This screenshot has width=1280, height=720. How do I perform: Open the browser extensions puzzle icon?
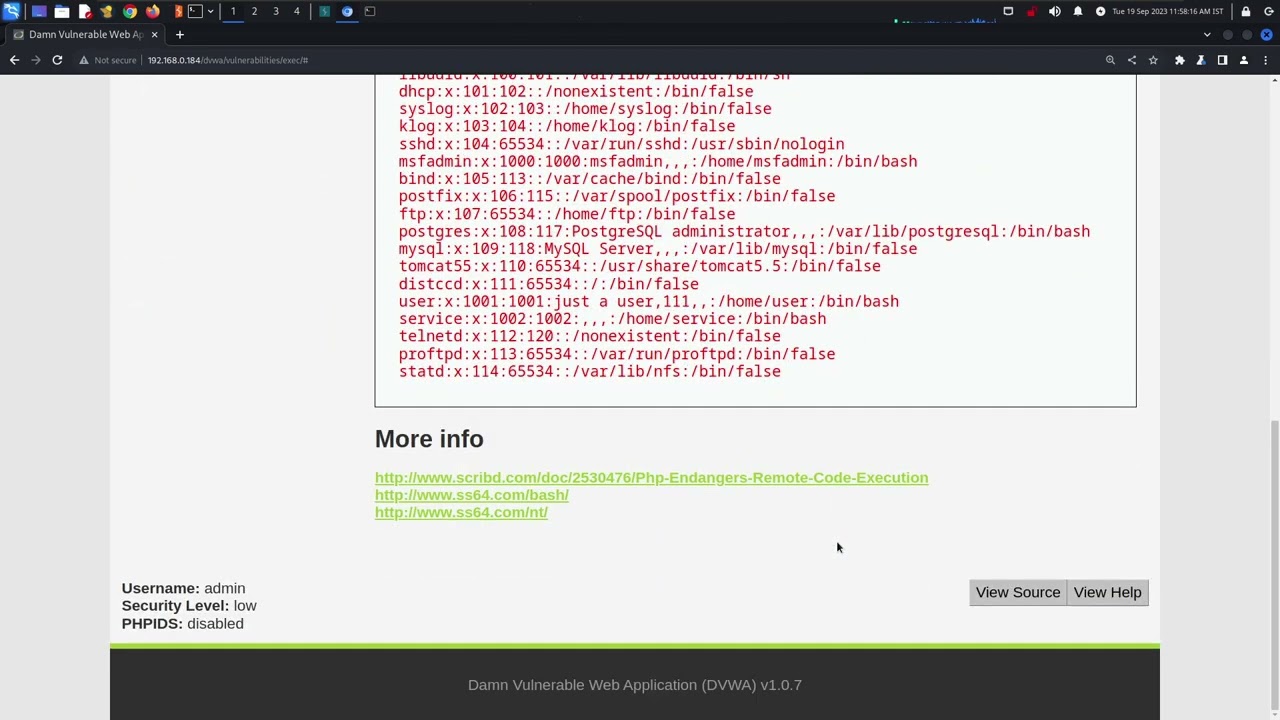coord(1180,60)
